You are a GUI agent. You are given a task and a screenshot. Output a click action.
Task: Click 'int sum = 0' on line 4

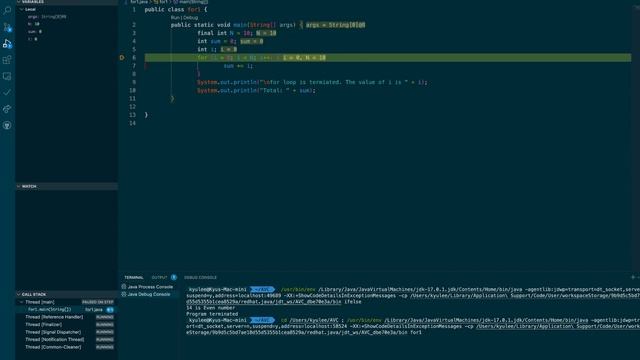click(x=215, y=41)
